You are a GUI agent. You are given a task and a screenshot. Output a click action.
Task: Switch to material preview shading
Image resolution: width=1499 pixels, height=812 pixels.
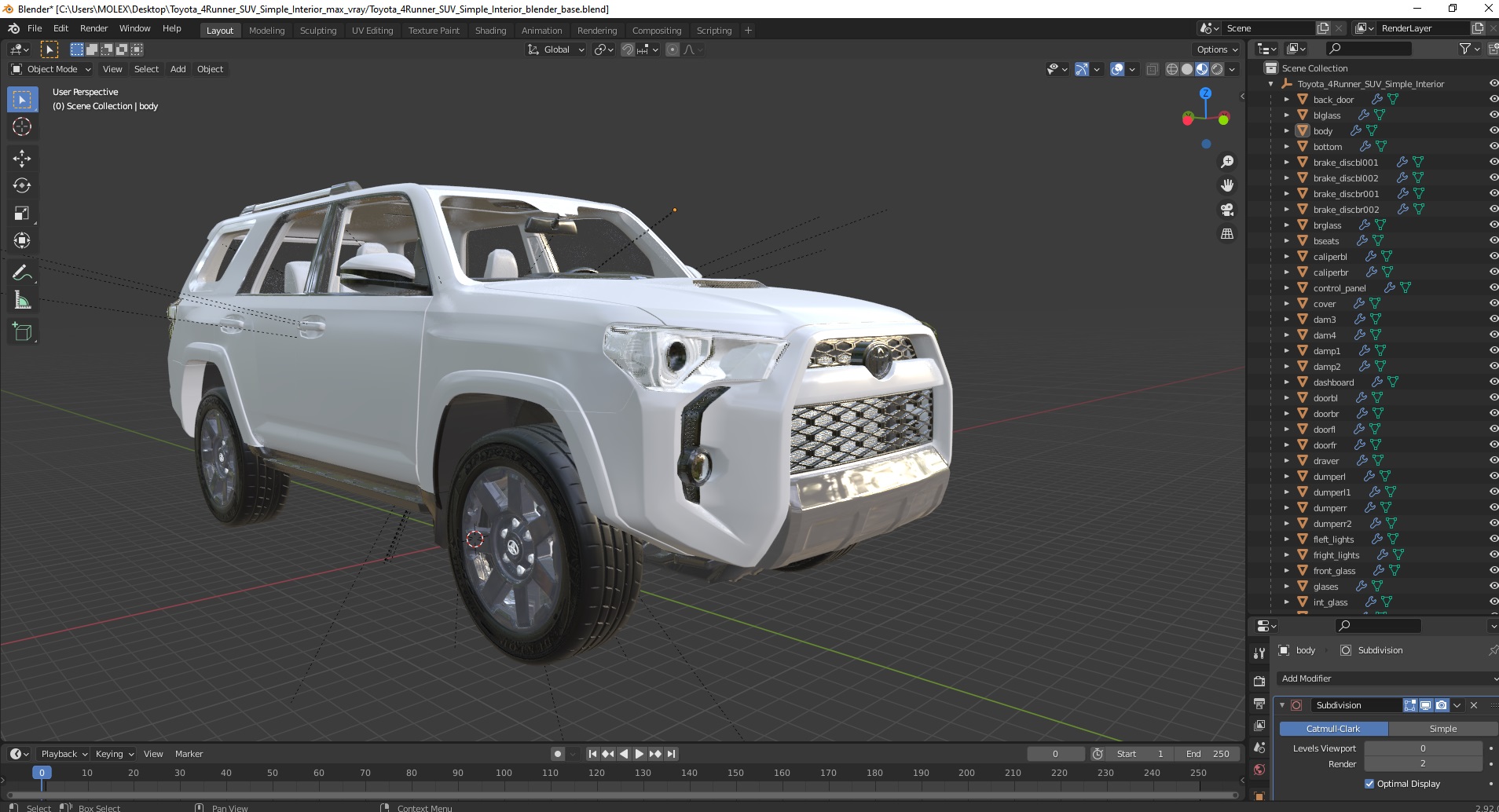(1202, 69)
